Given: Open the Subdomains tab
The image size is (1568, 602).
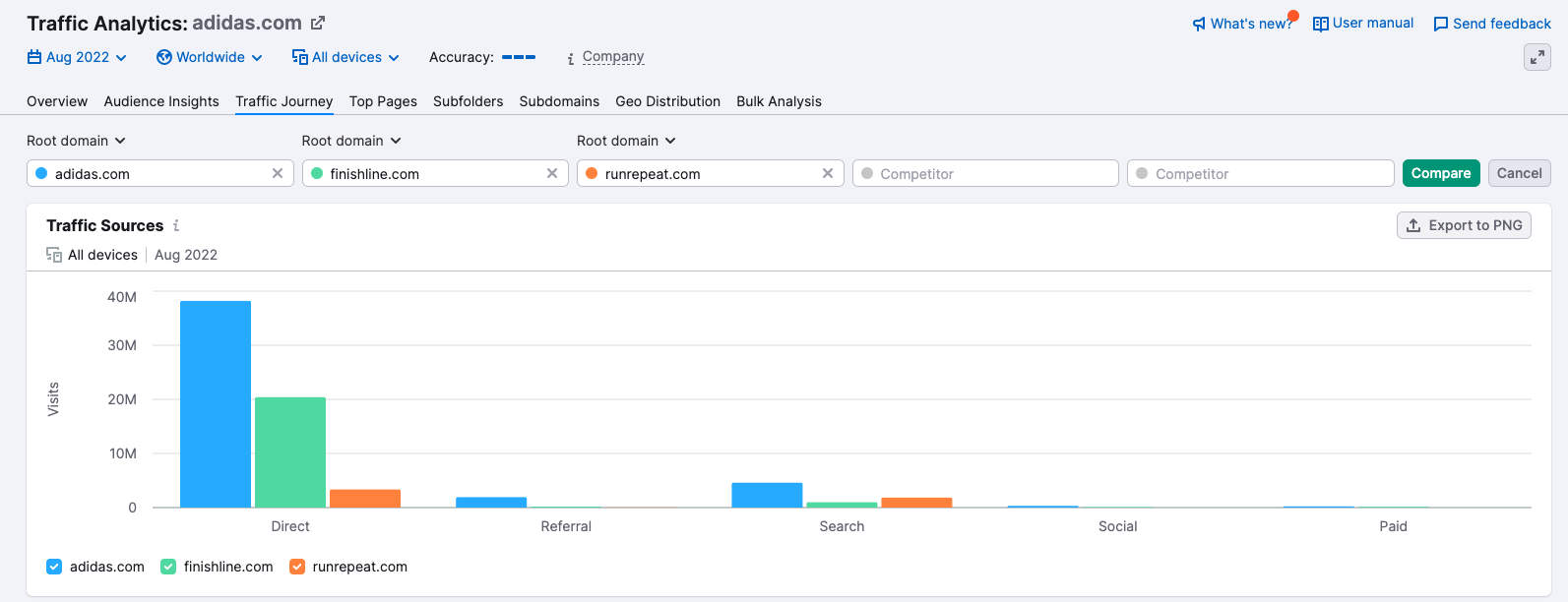Looking at the screenshot, I should 559,101.
